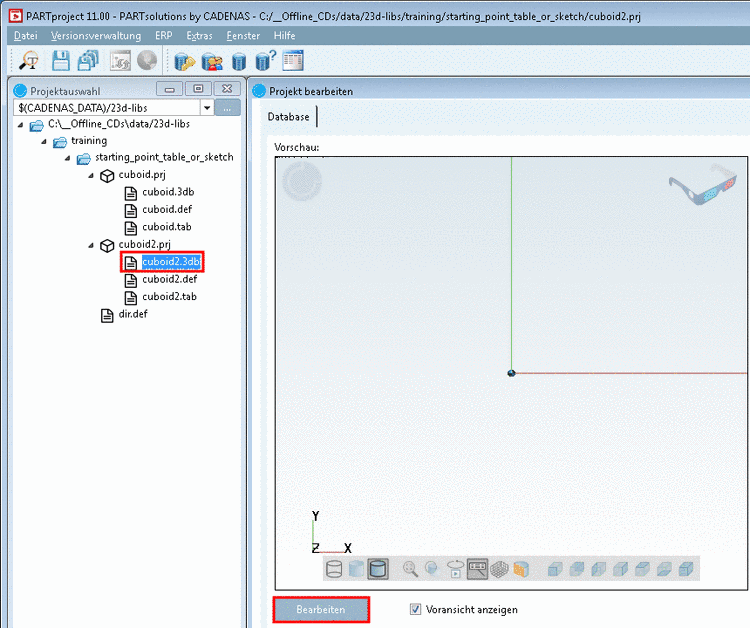
Task: Click the grid mesh sphere icon
Action: click(x=499, y=569)
